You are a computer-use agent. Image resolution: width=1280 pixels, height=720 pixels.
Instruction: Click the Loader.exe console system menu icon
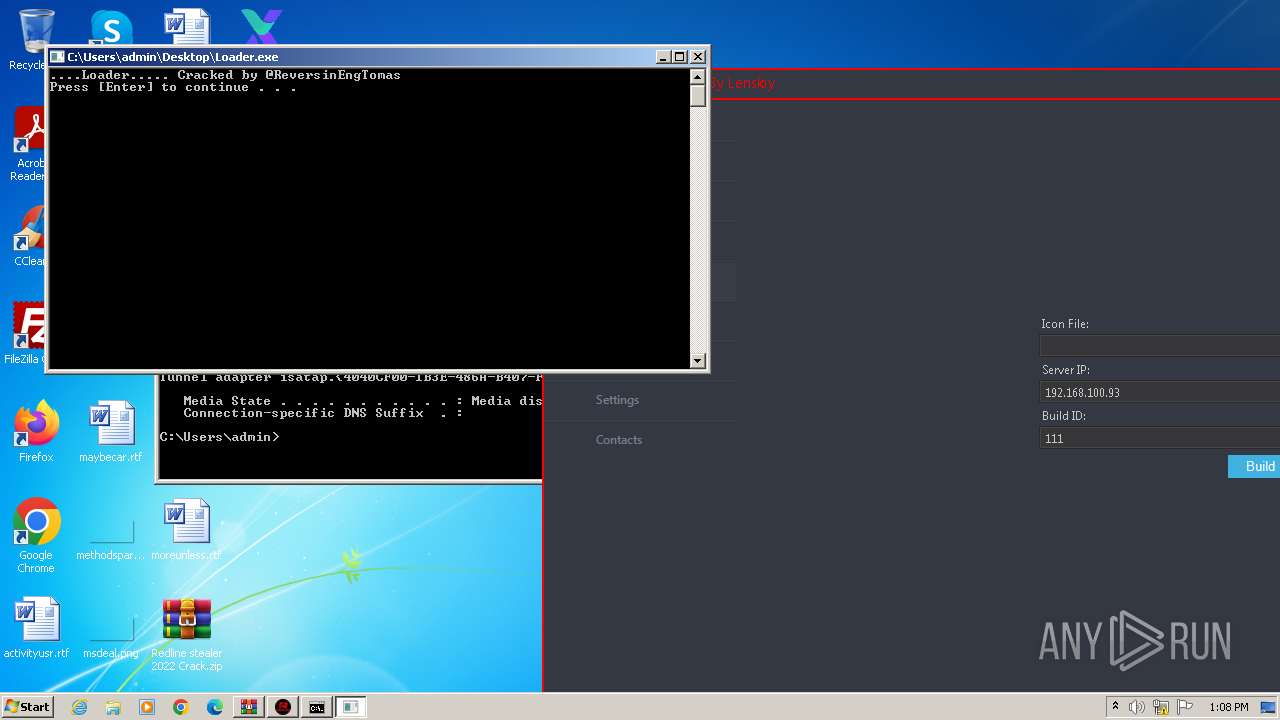[x=58, y=57]
